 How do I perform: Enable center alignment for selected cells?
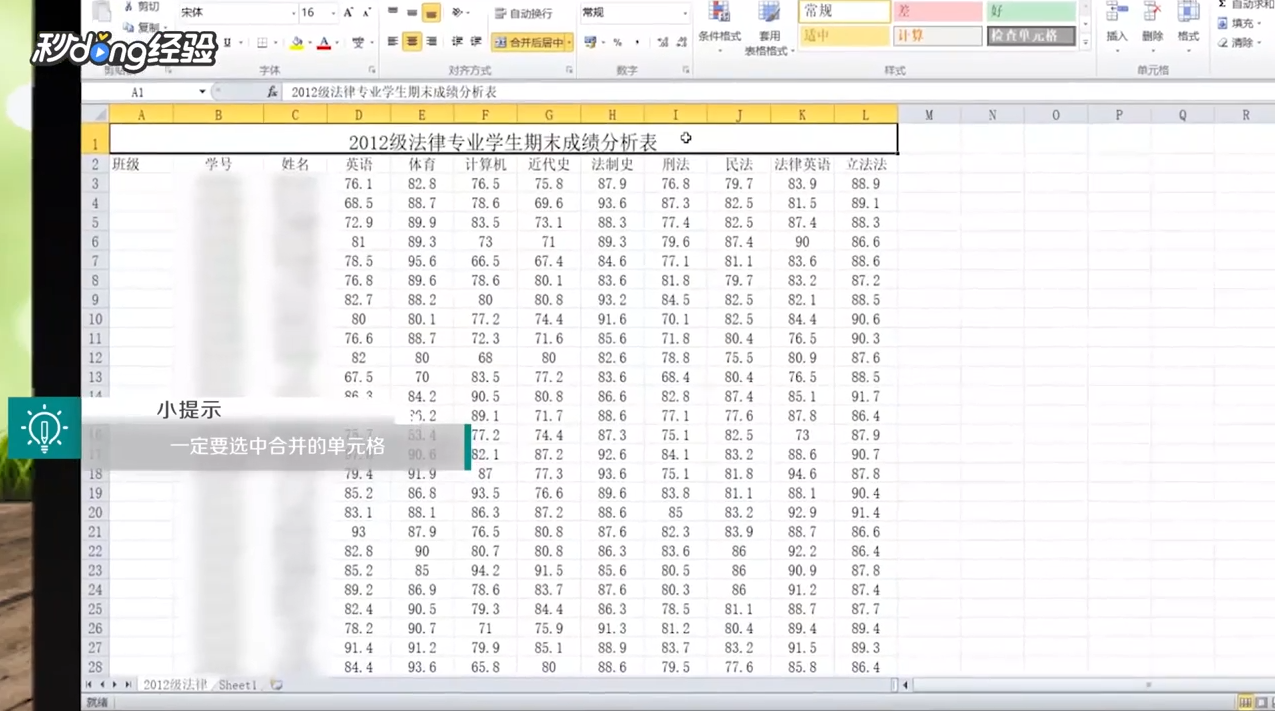click(x=411, y=41)
